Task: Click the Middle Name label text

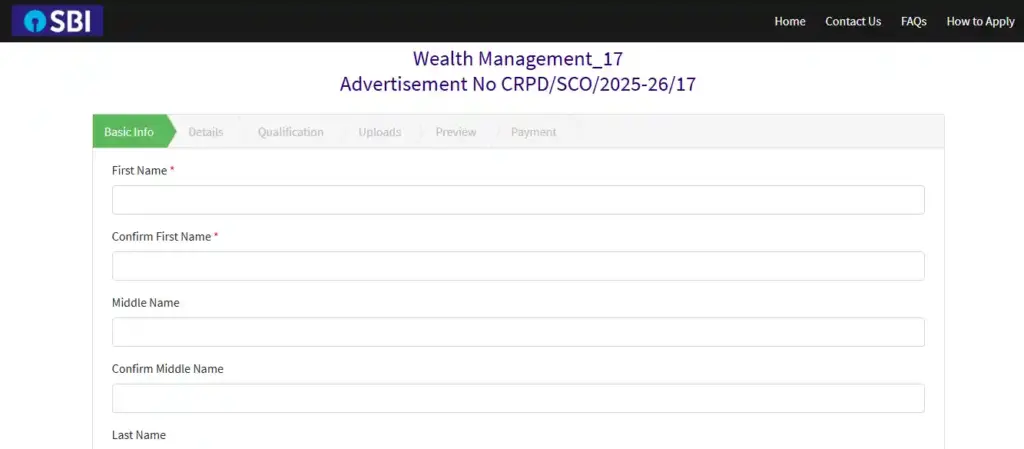Action: [x=145, y=303]
